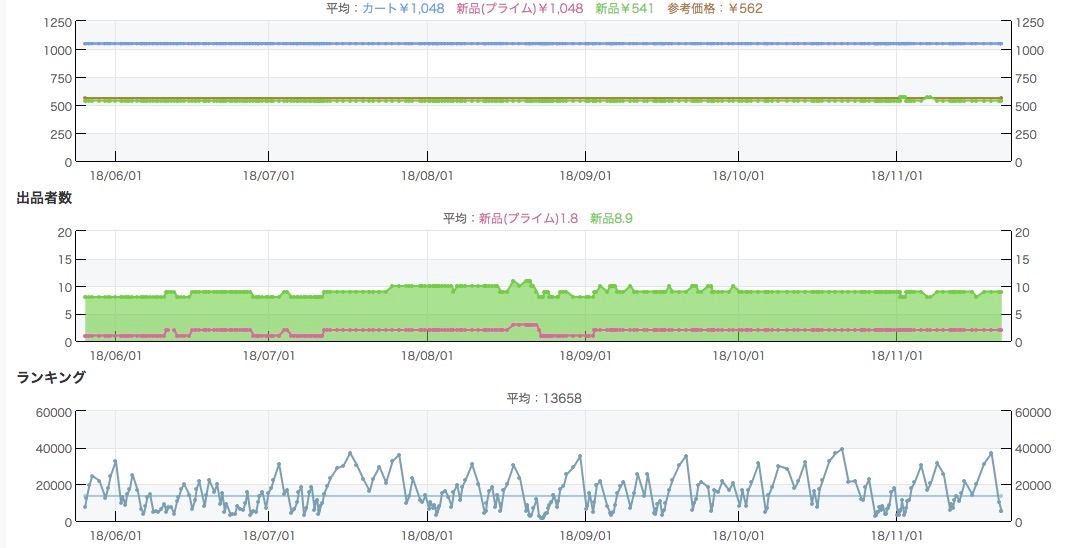Viewport: 1067px width, 548px height.
Task: Click 18/09/01 on the price chart axis
Action: coord(584,174)
